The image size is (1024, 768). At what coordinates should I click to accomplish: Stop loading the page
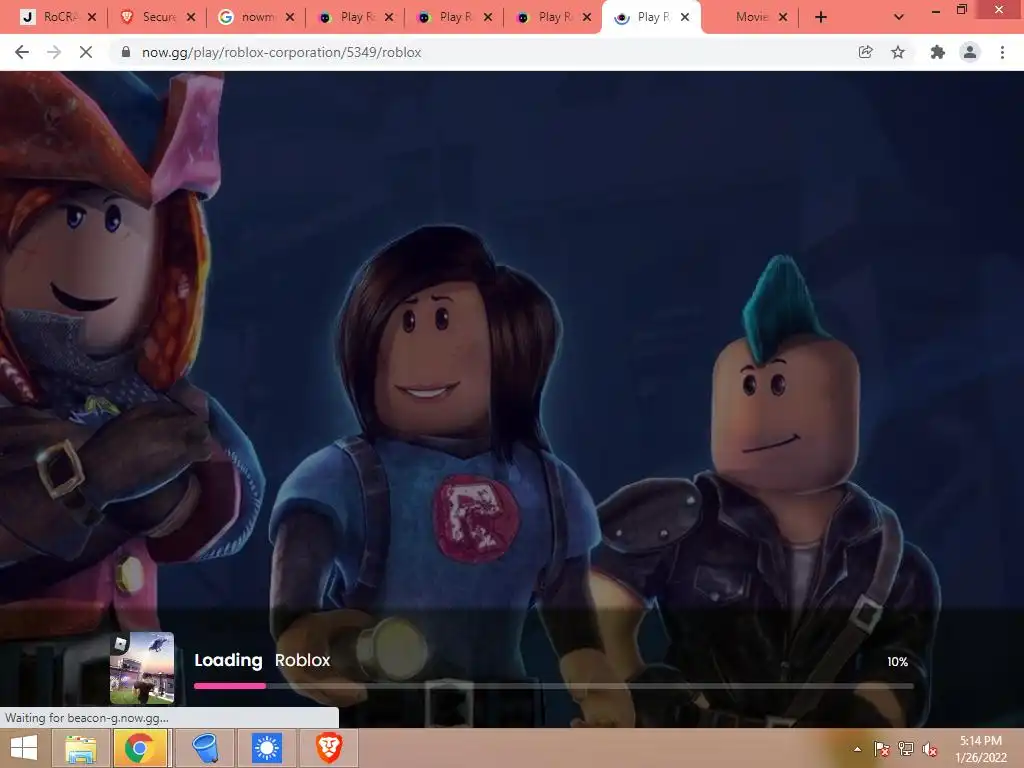click(x=86, y=52)
